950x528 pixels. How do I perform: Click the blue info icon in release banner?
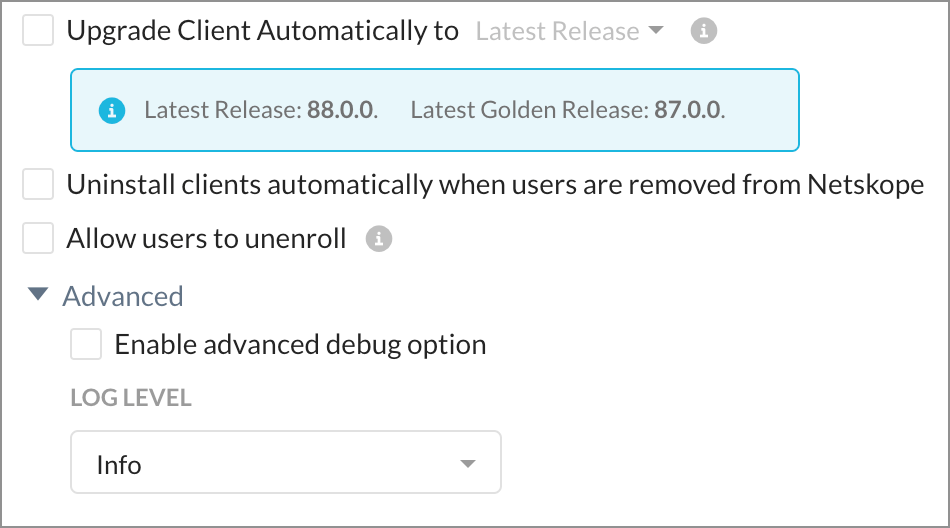(112, 110)
